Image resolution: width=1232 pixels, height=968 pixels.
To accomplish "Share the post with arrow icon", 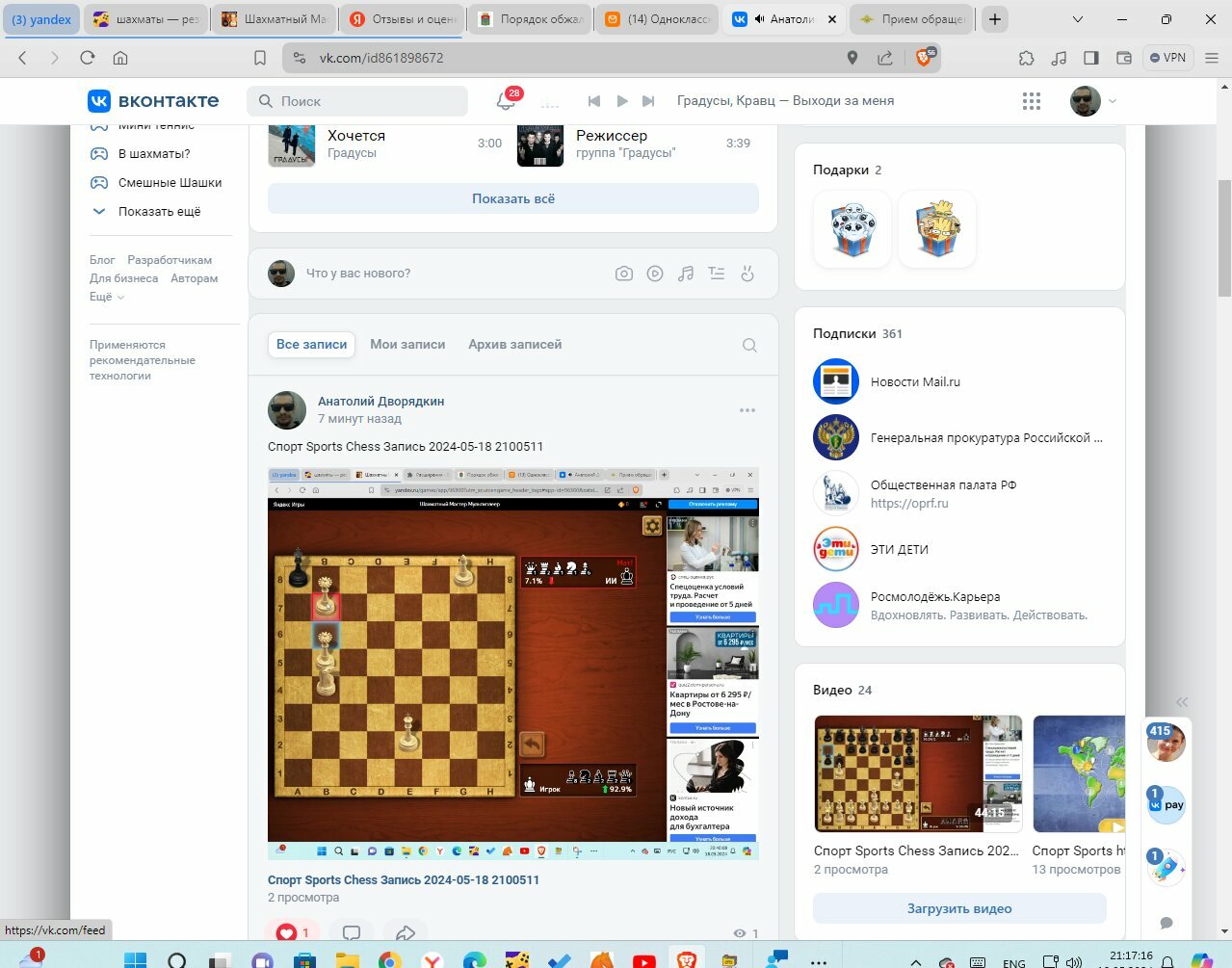I will click(x=406, y=932).
